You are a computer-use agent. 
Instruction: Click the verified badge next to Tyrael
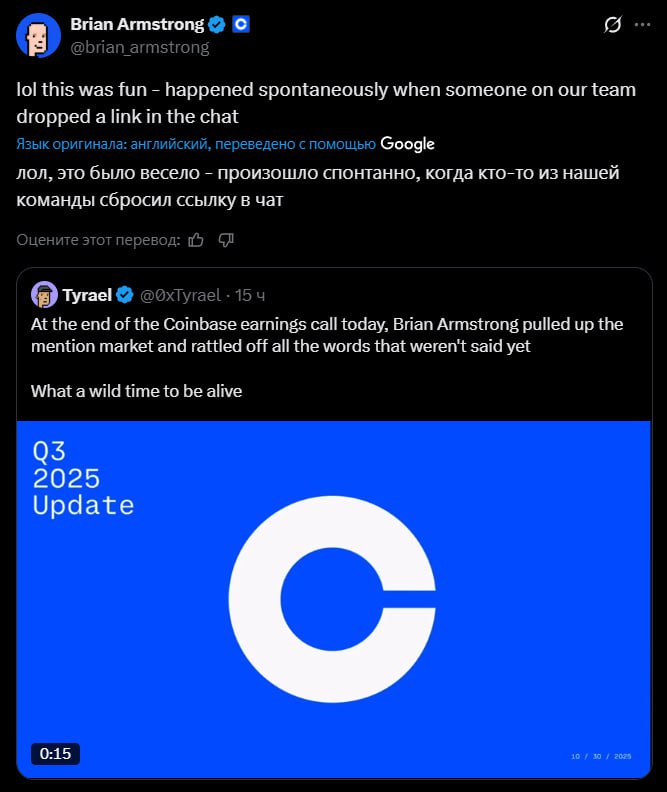pyautogui.click(x=125, y=295)
